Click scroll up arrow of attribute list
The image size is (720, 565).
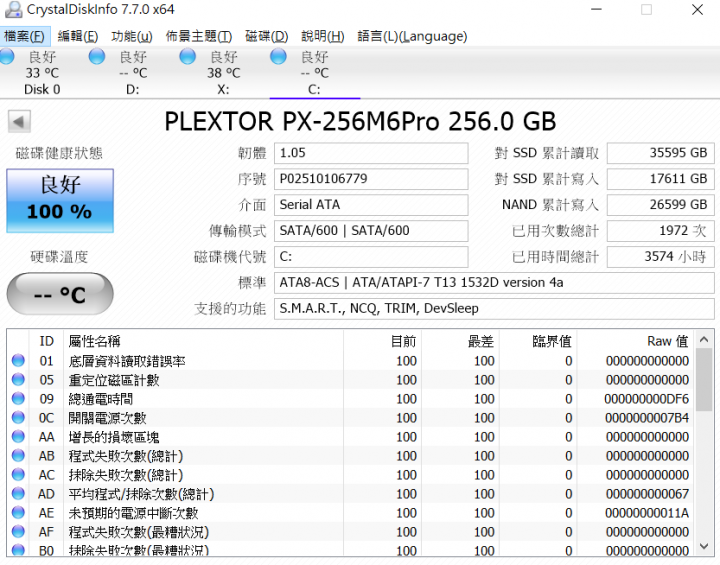point(704,339)
